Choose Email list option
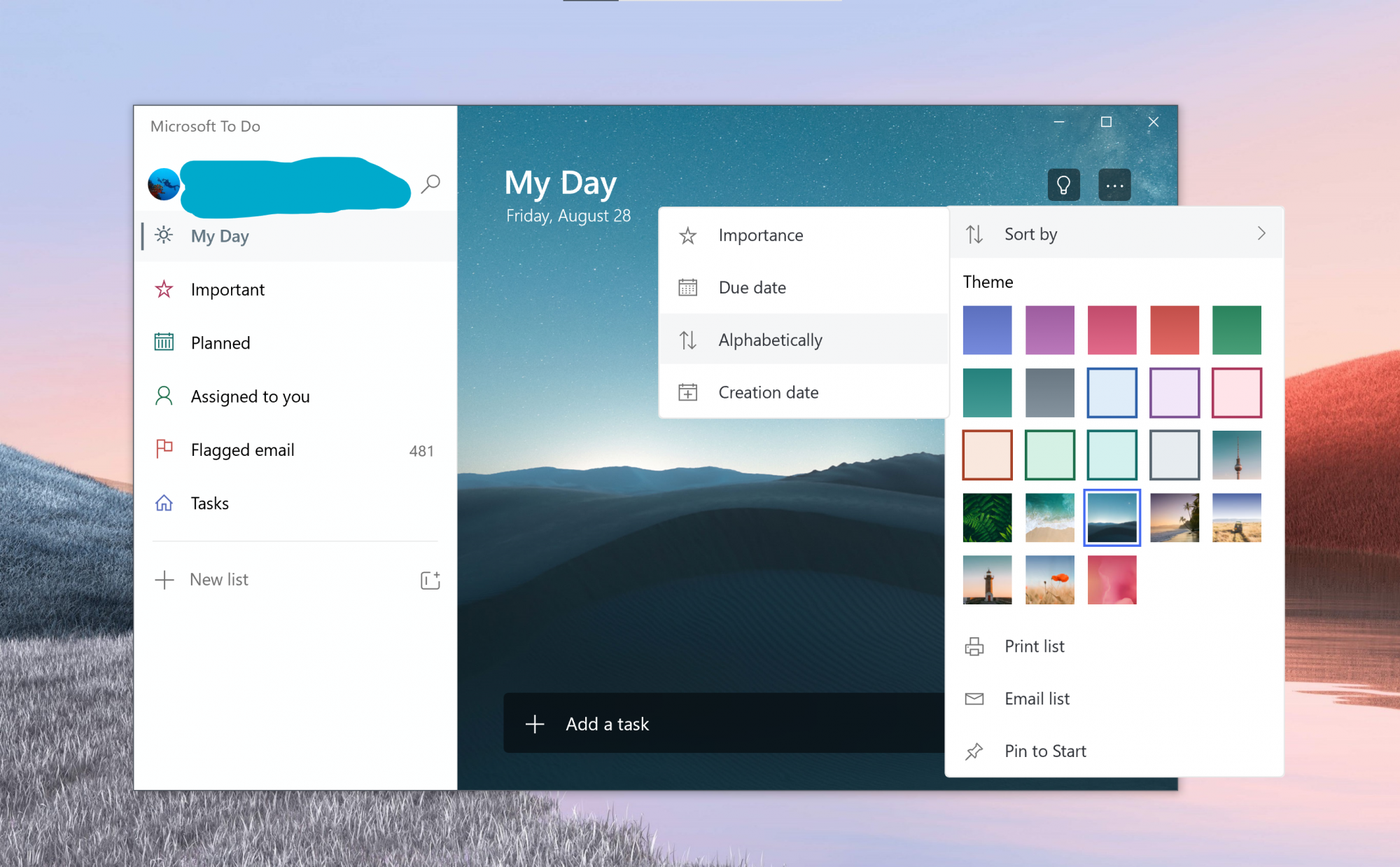Screen dimensions: 1400x867 [x=1037, y=698]
